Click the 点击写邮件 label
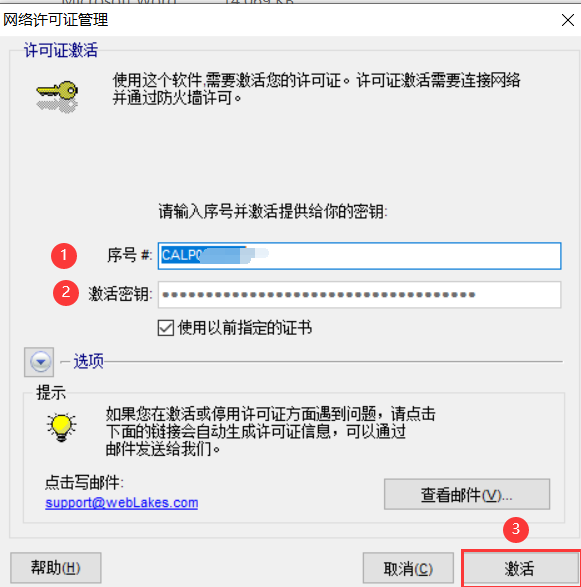 tap(84, 483)
